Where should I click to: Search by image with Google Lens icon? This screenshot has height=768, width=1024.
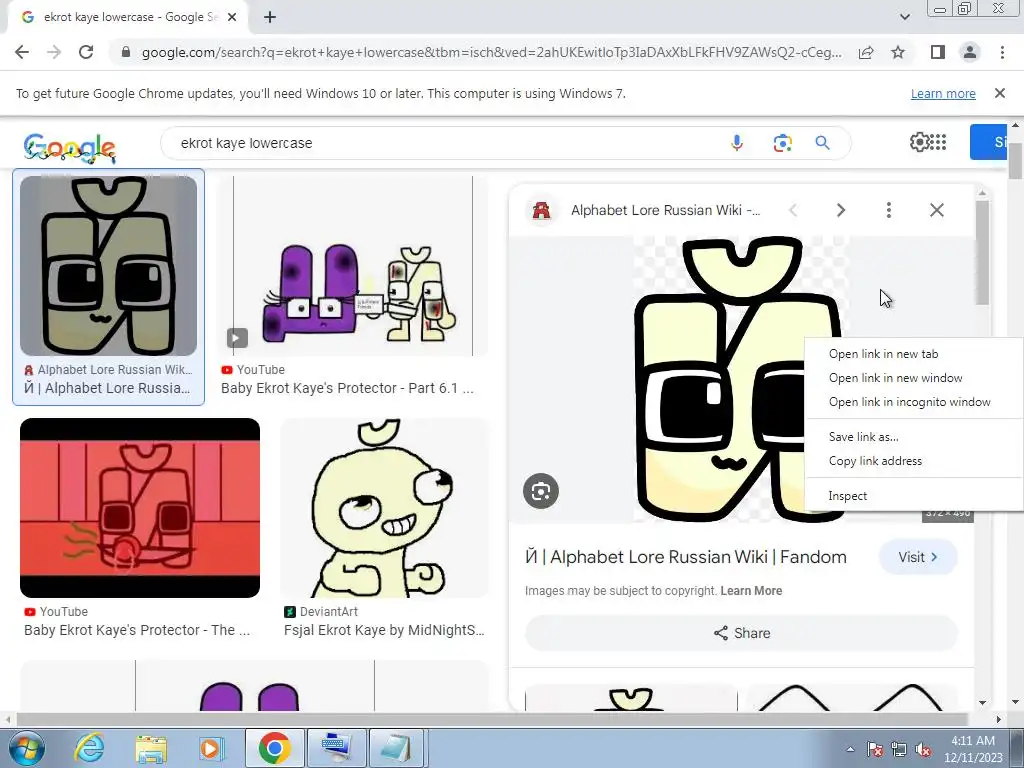pos(782,143)
